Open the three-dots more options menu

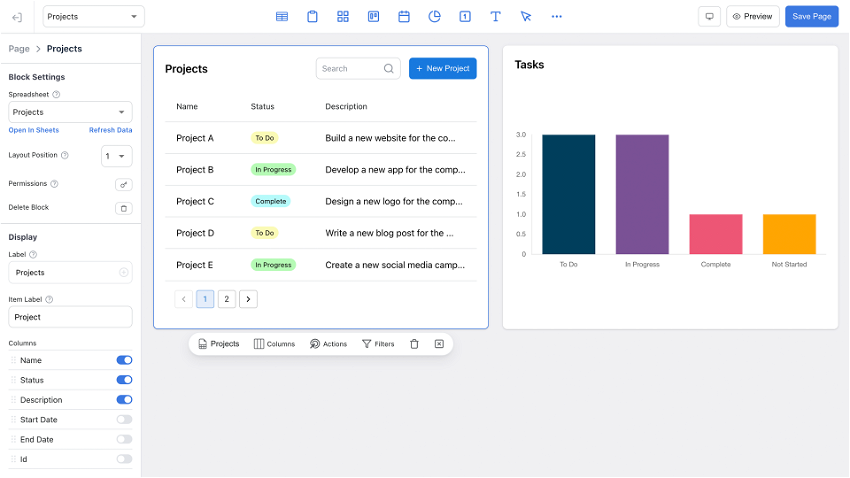(557, 17)
